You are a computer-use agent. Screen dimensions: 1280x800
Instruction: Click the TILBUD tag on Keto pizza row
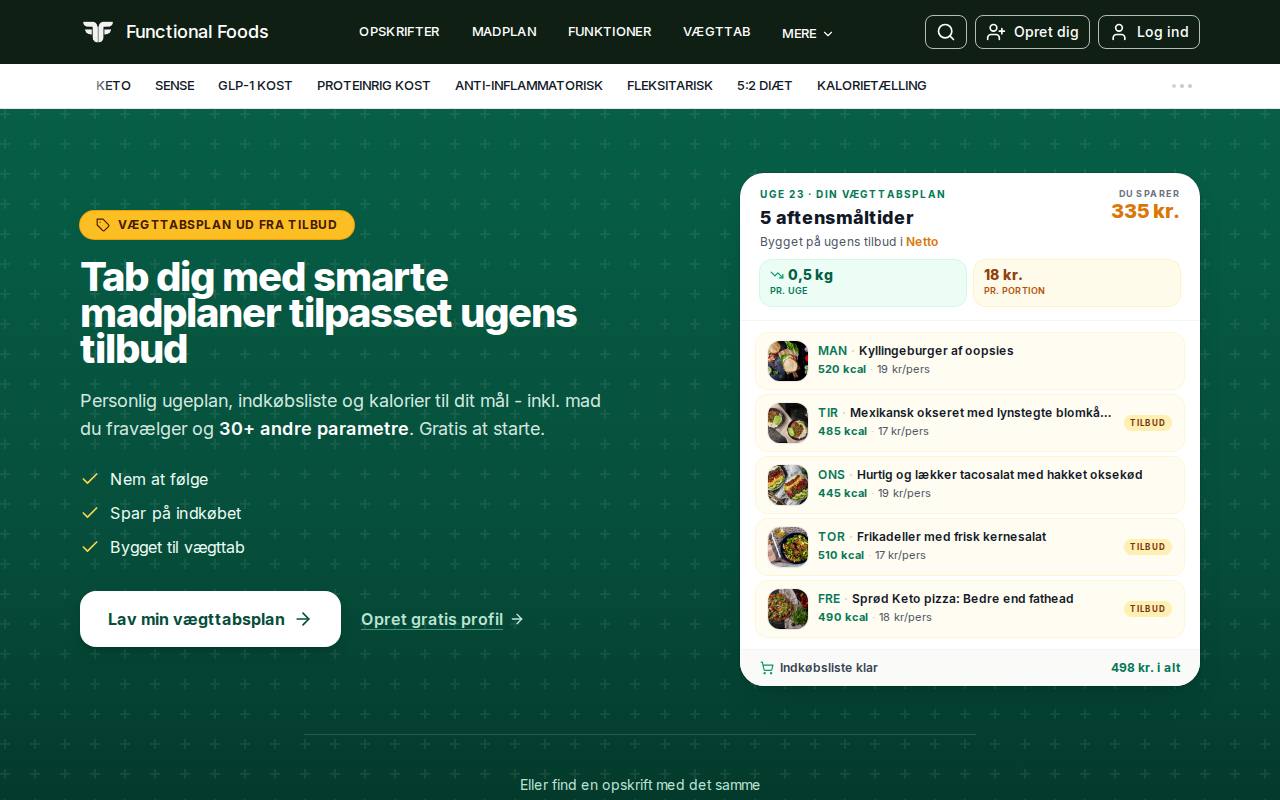pos(1148,609)
